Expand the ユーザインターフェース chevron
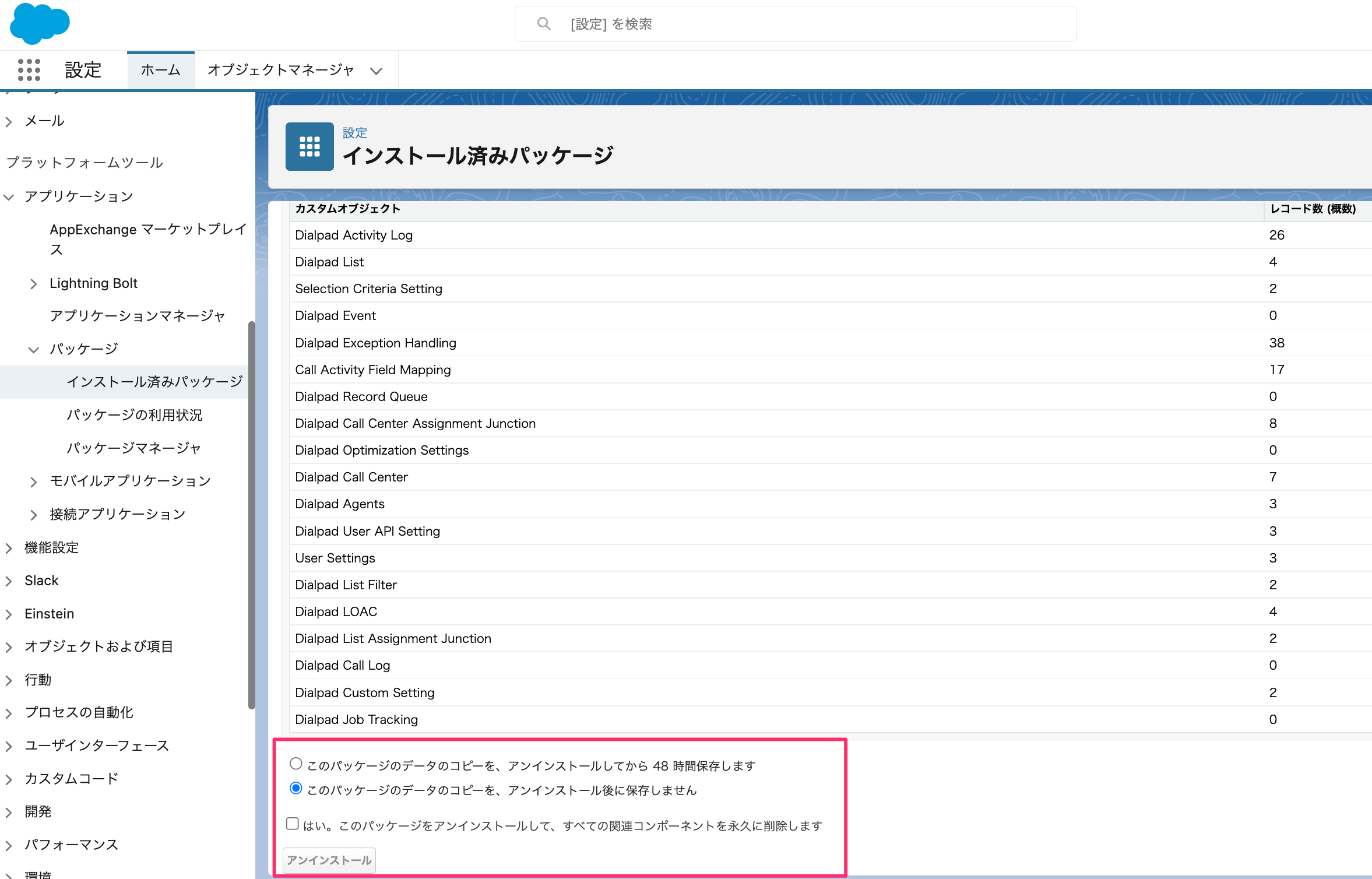Screen dimensions: 1372x879 point(9,746)
